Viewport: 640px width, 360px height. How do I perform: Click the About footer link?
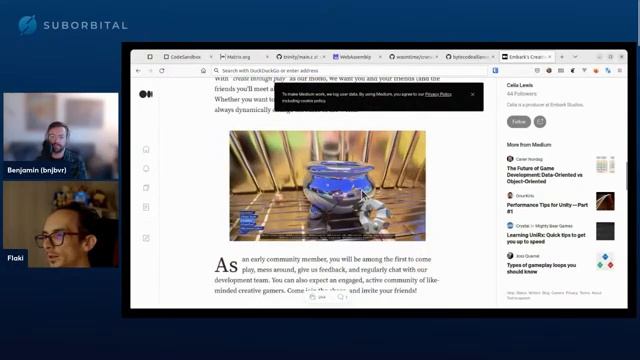coord(596,293)
